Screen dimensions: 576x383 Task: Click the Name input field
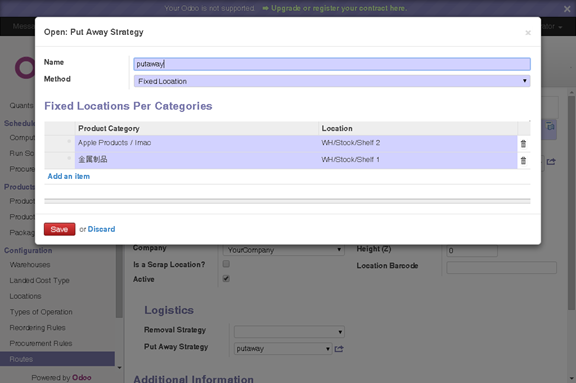[332, 64]
